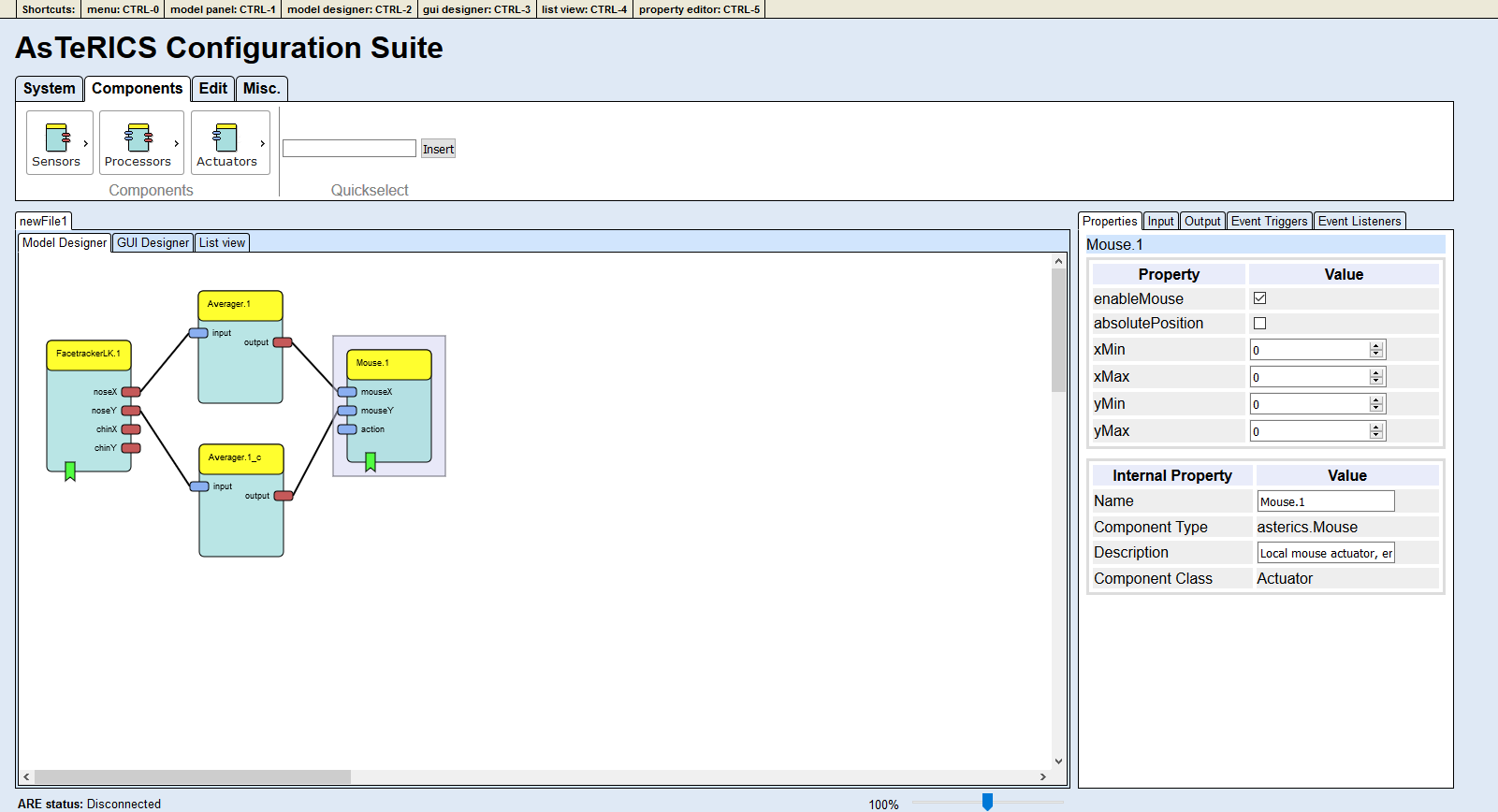The width and height of the screenshot is (1498, 812).
Task: Click the canvas vertical scrollbar thumb
Action: click(1058, 330)
